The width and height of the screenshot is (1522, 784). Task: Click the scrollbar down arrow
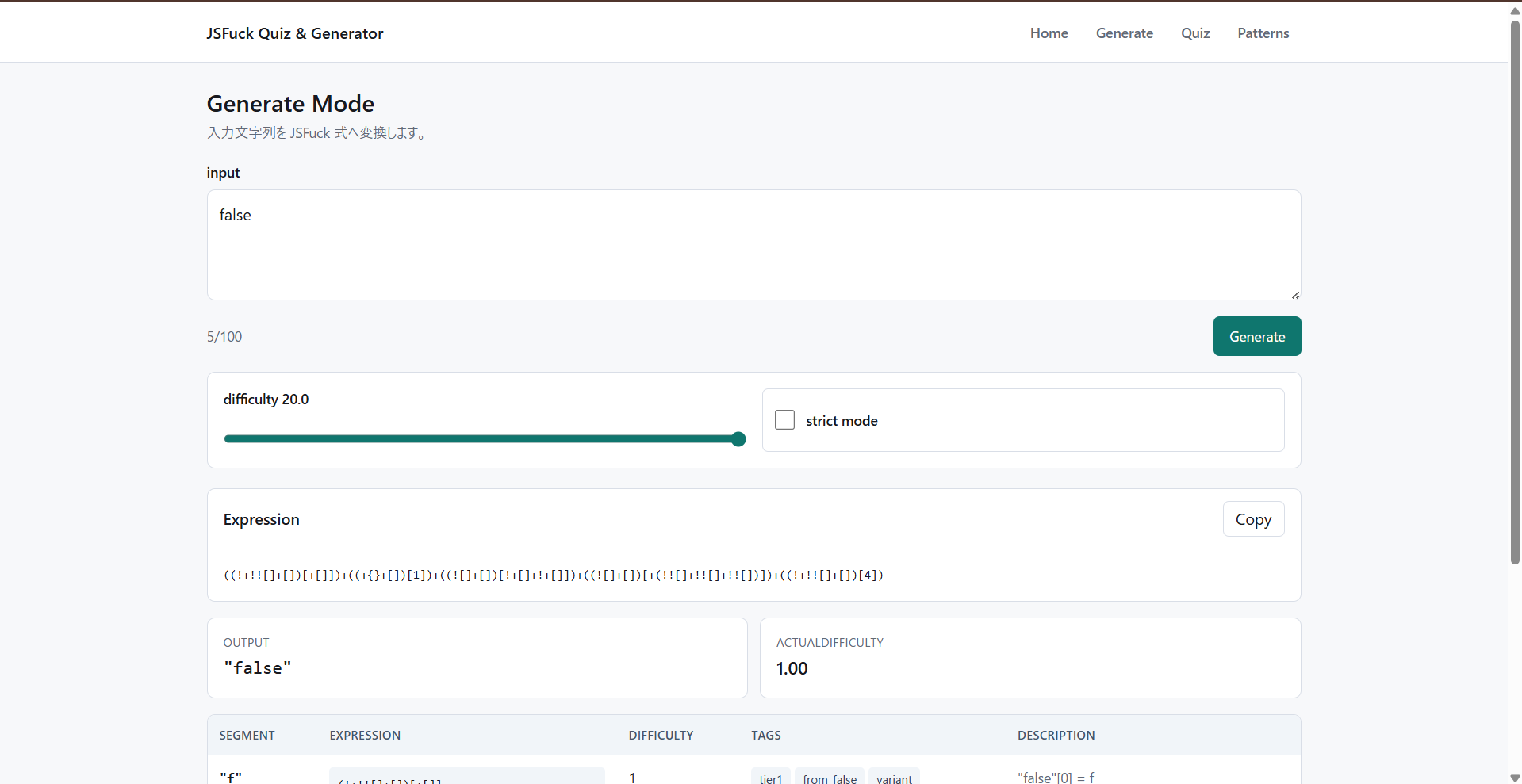tap(1515, 778)
